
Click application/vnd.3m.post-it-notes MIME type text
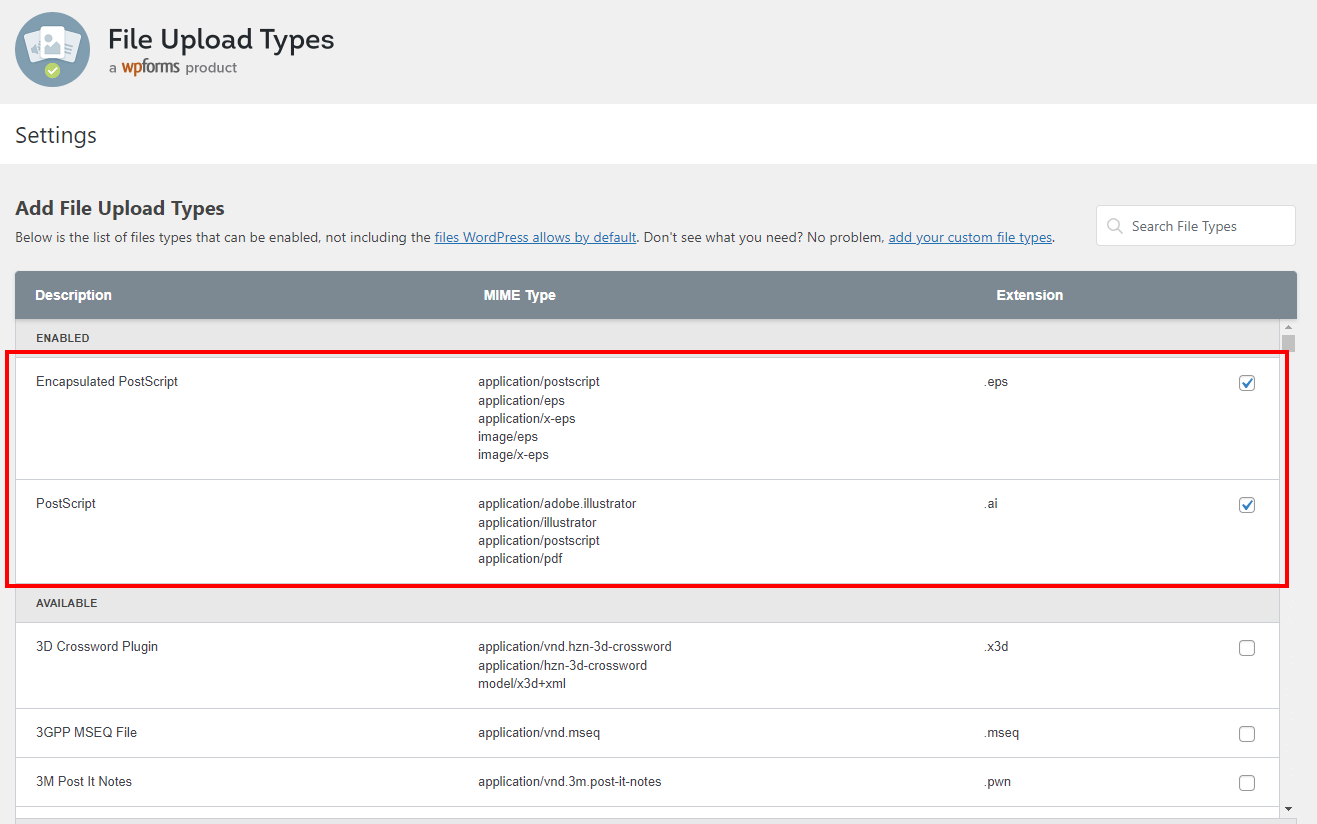pyautogui.click(x=570, y=782)
